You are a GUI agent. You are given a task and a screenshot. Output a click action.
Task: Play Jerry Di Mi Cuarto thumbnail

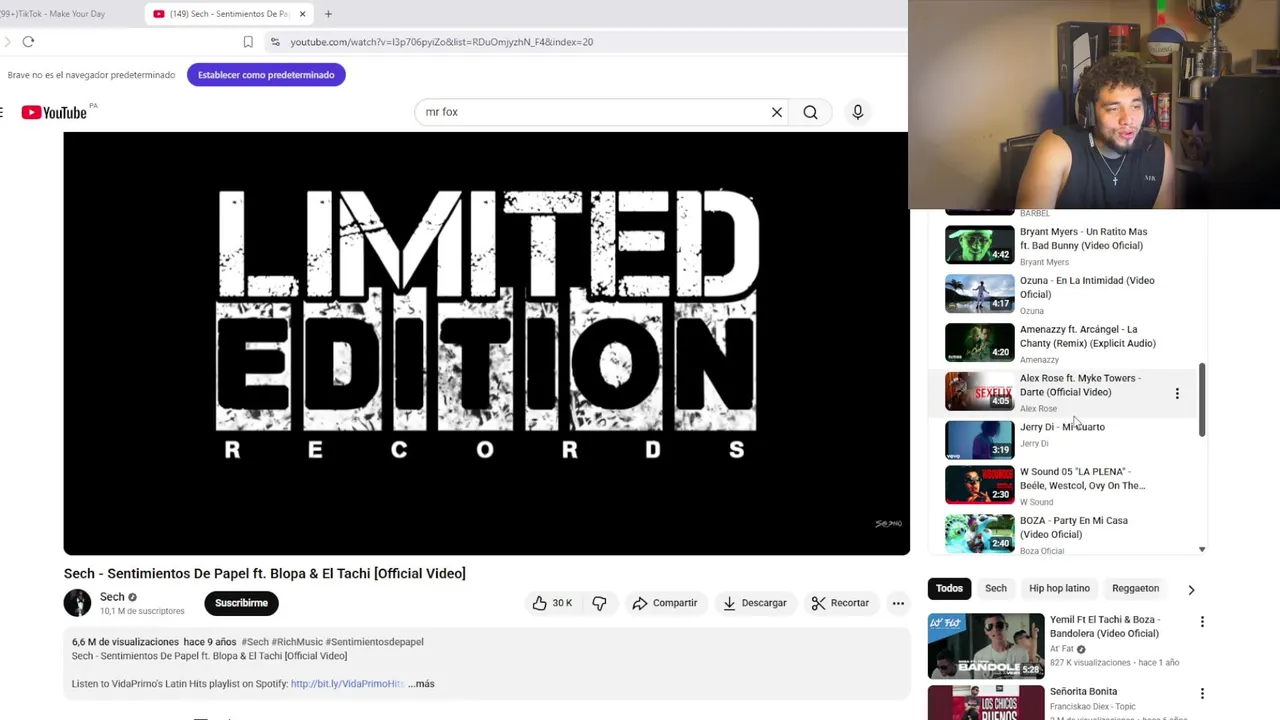point(979,440)
